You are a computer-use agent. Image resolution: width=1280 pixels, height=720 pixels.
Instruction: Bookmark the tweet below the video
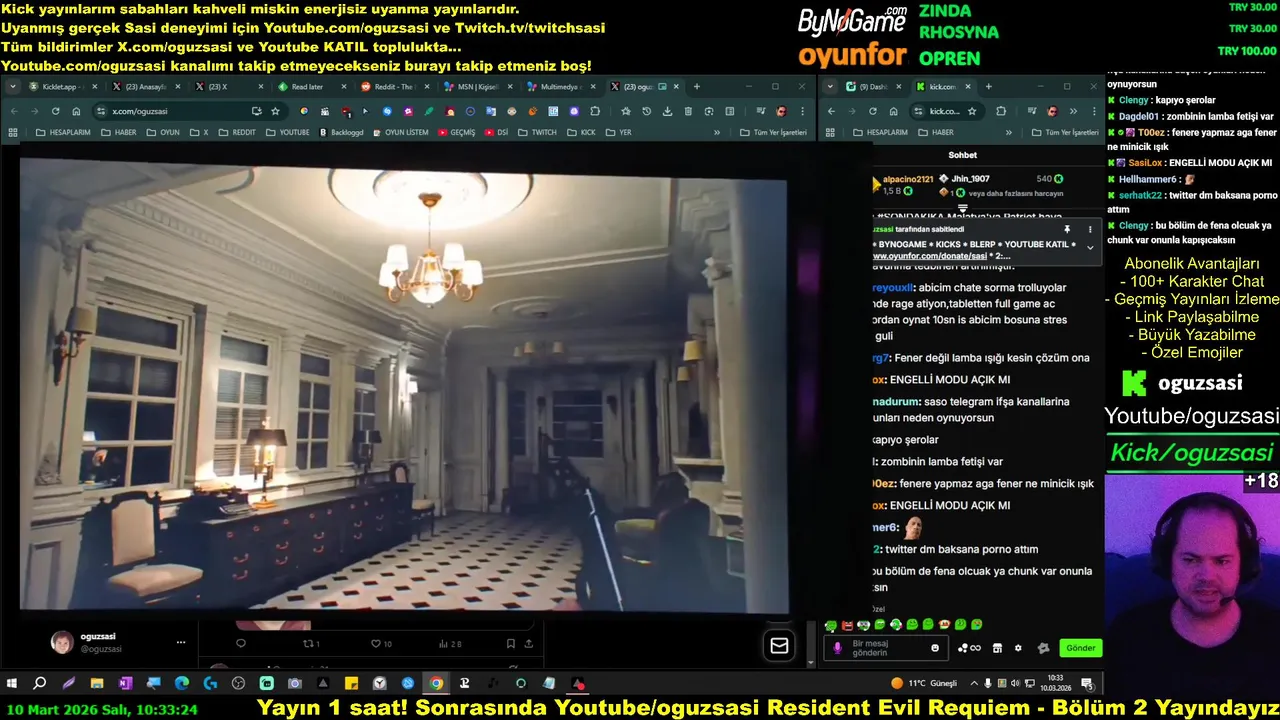pyautogui.click(x=510, y=644)
